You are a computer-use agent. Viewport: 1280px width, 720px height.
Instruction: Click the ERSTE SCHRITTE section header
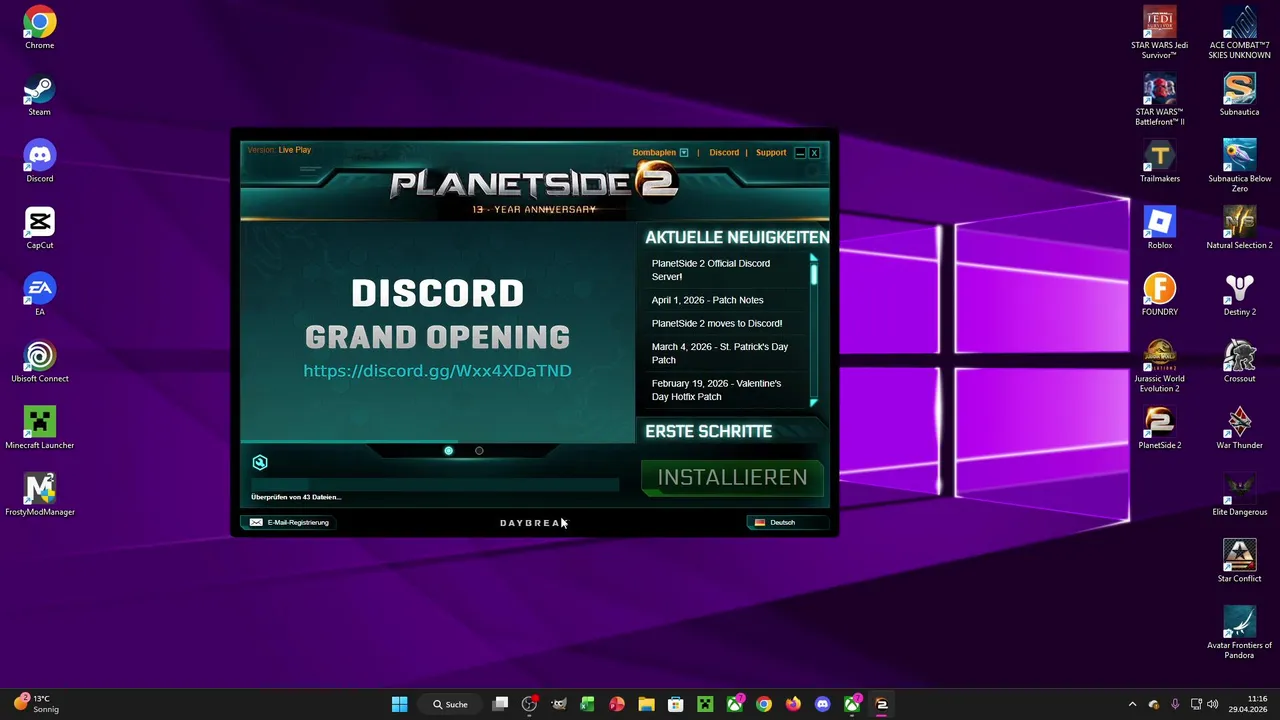coord(709,432)
